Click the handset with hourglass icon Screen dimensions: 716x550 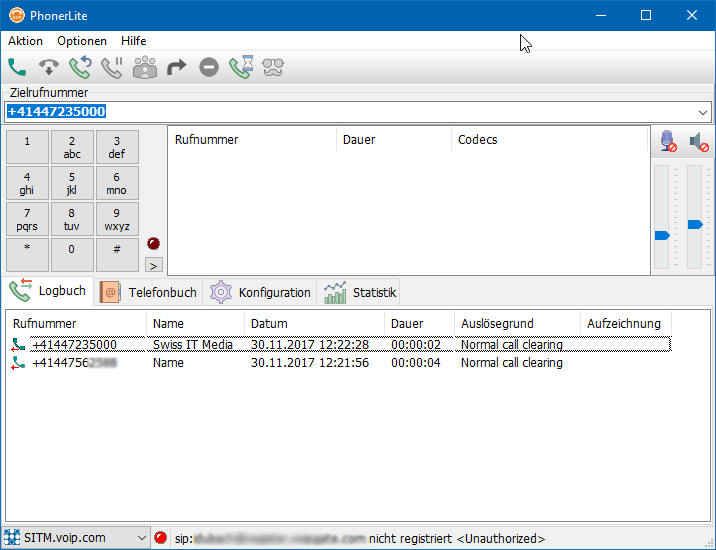241,67
